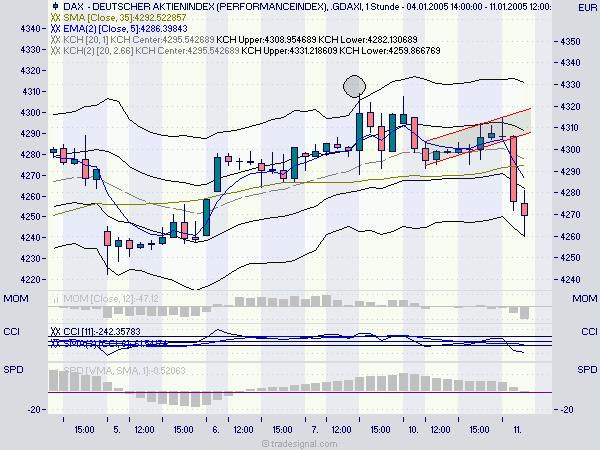The height and width of the screenshot is (450, 600).
Task: Select the SMA [Close, 35]:4292.522857 legend entry
Action: point(125,18)
